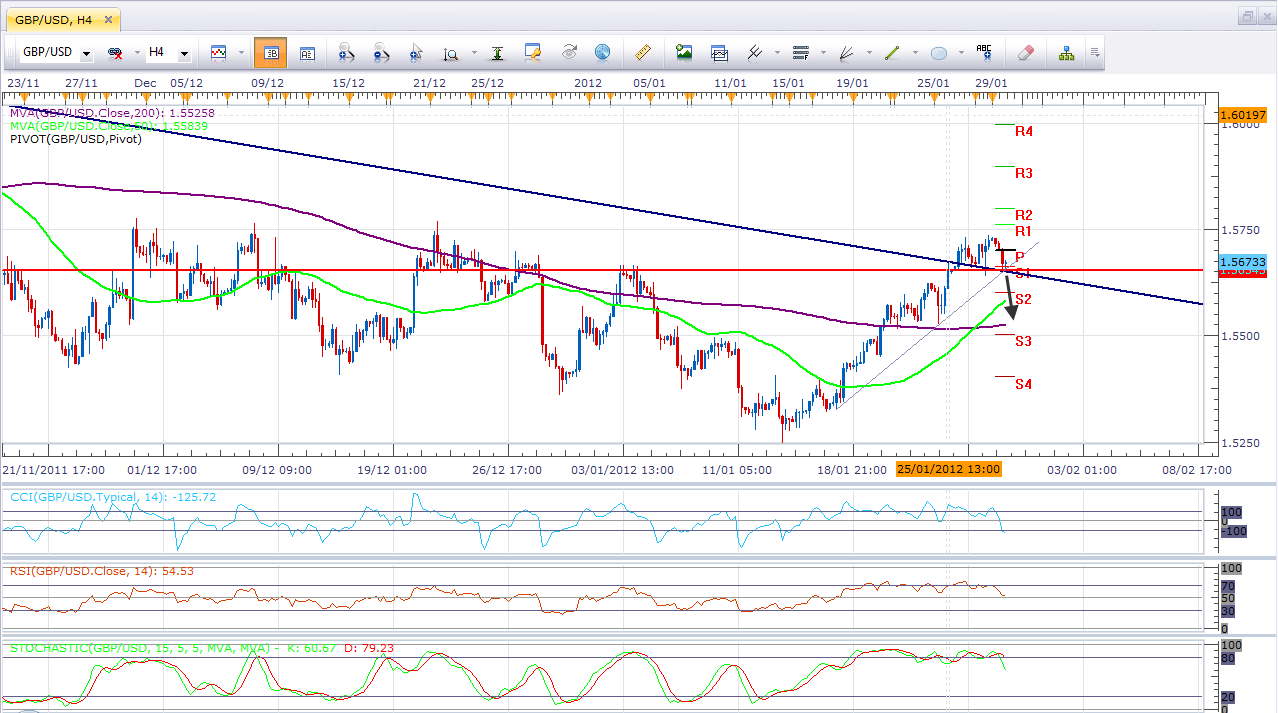Click the R3 pivot level label
1278x713 pixels.
[x=1024, y=173]
